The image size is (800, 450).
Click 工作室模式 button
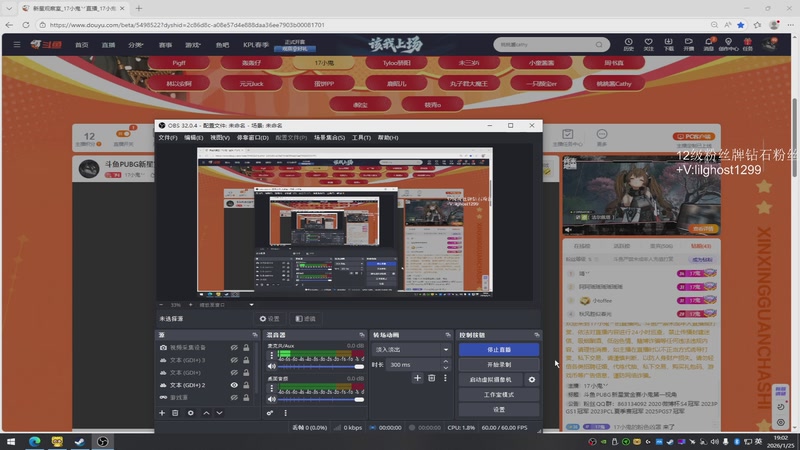click(x=499, y=394)
